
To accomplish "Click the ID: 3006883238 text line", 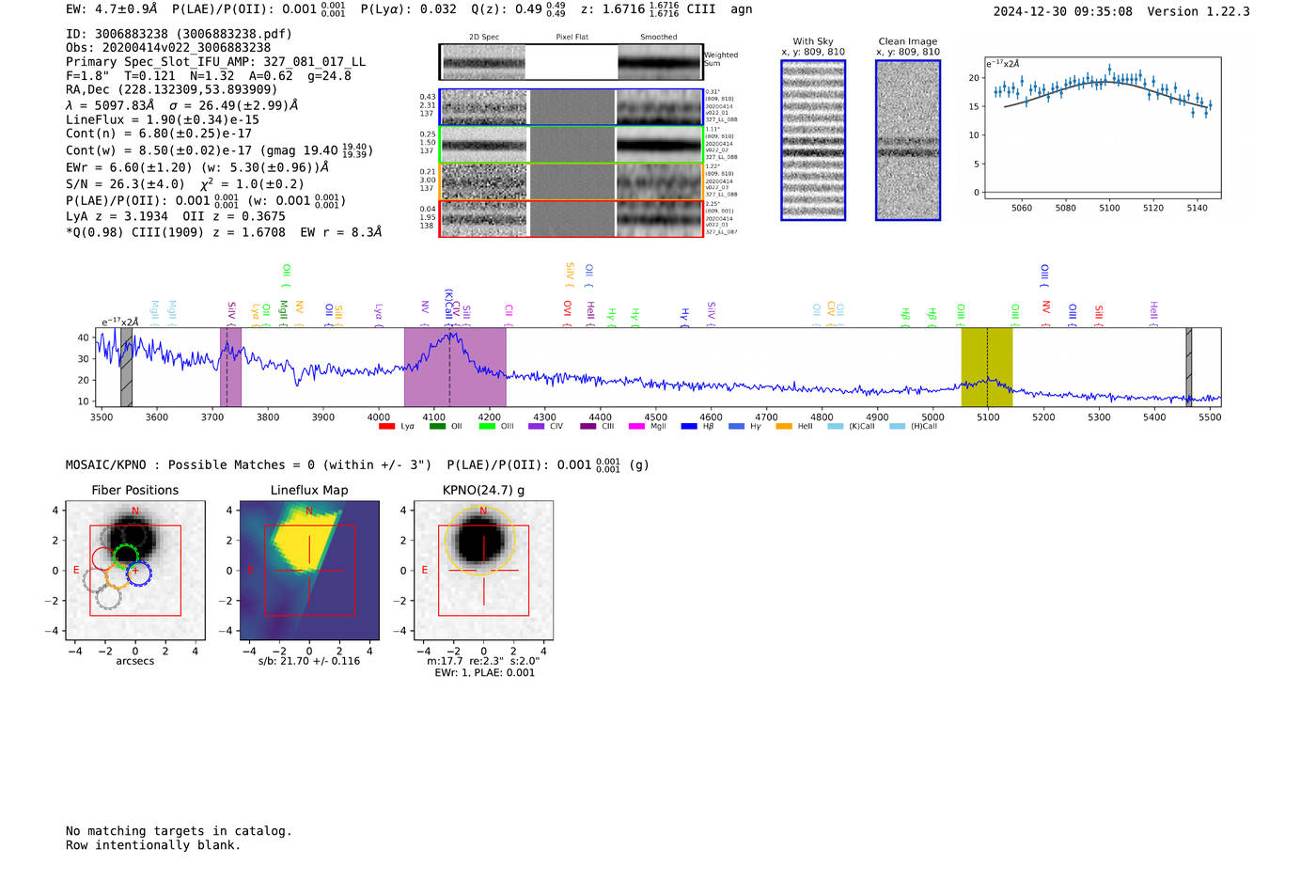I will [179, 34].
